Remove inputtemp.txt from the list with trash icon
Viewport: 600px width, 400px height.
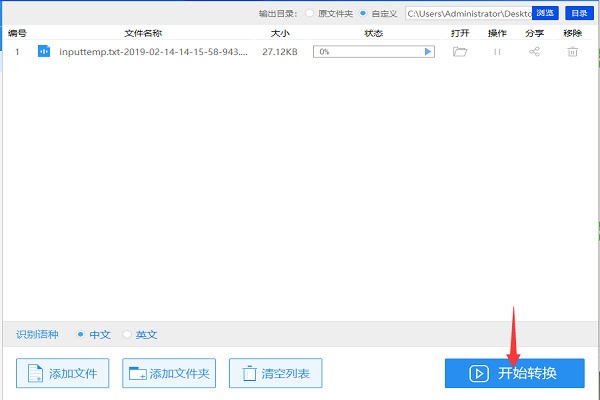572,52
